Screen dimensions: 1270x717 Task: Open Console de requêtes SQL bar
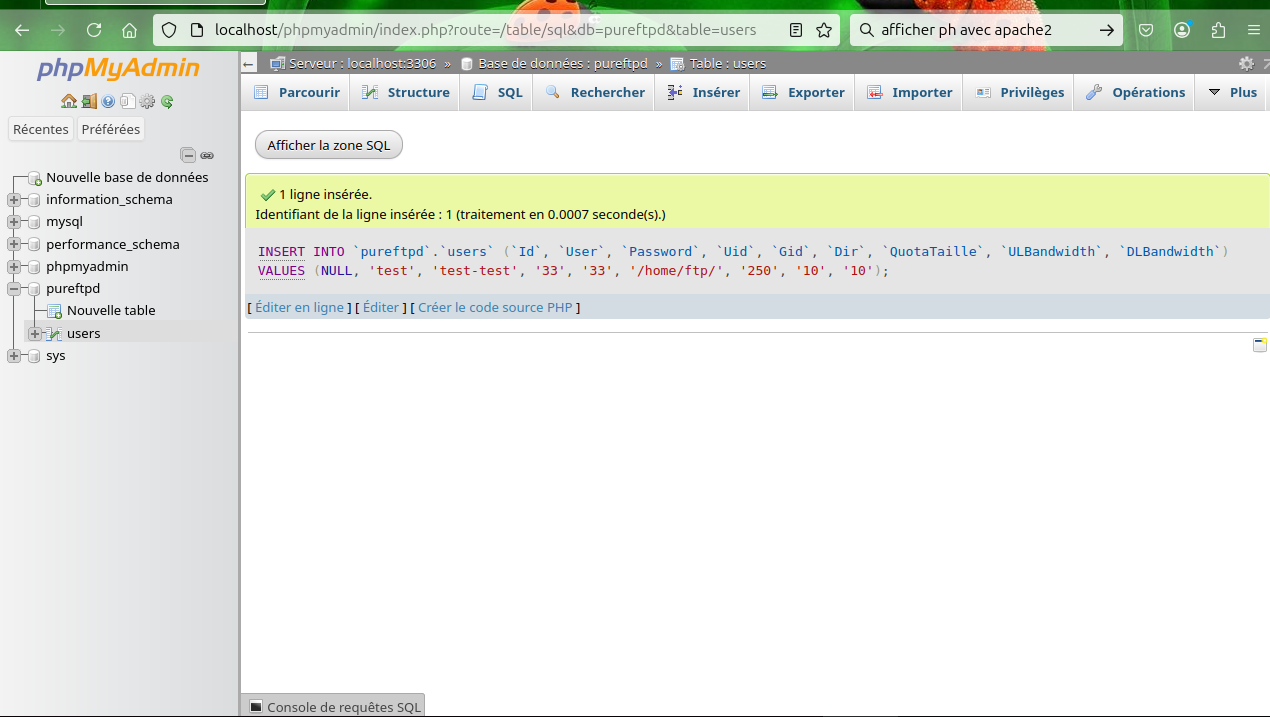[x=334, y=706]
